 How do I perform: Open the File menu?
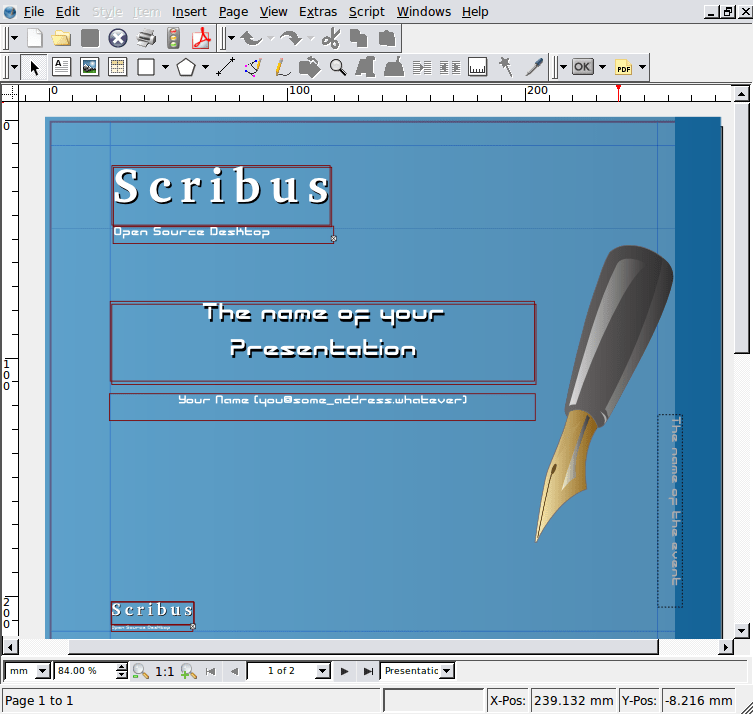click(x=34, y=12)
